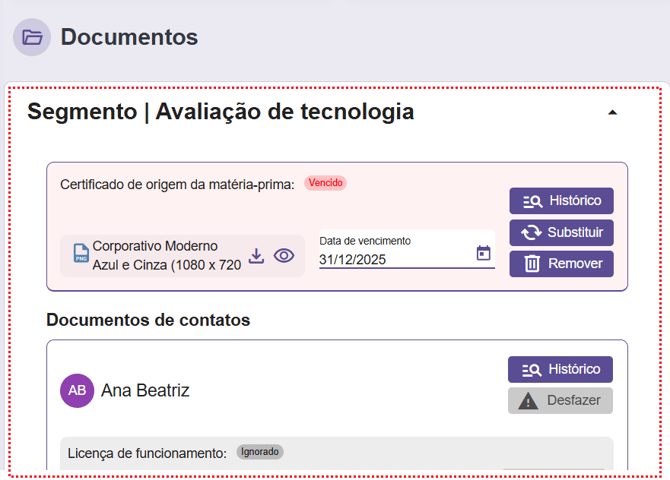
Task: Click the Documentos folder icon
Action: (x=32, y=38)
